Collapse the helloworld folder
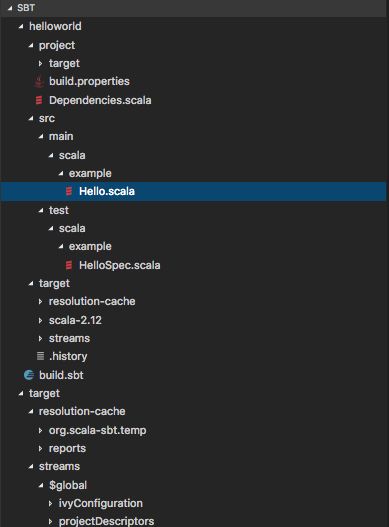Screen dimensions: 389x527 pos(21,26)
